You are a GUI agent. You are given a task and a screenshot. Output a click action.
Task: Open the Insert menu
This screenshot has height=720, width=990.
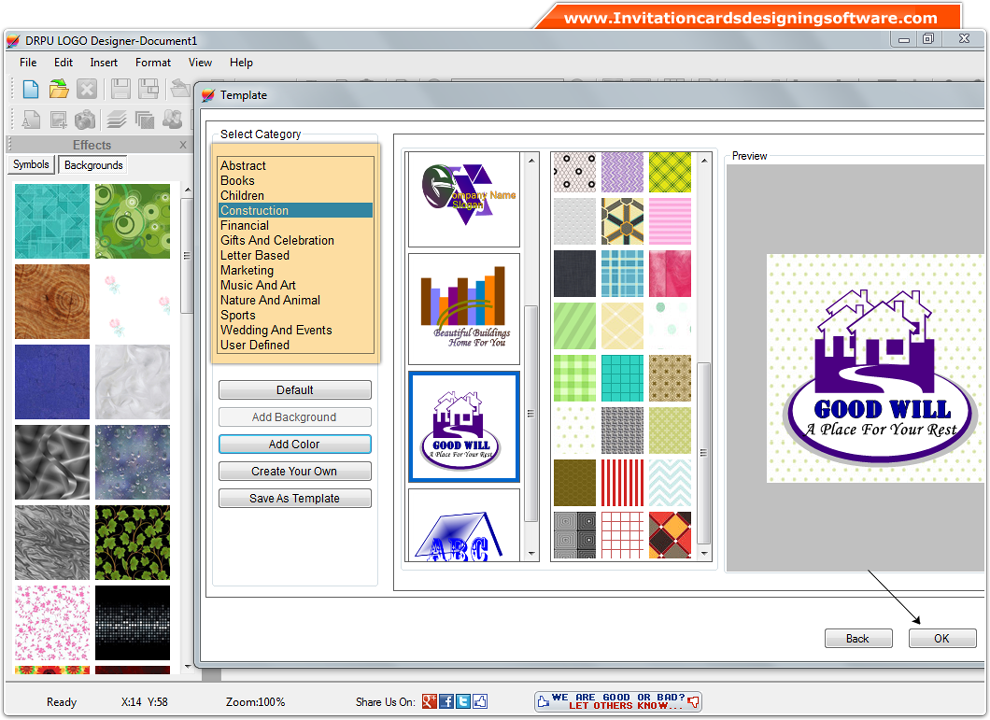104,62
